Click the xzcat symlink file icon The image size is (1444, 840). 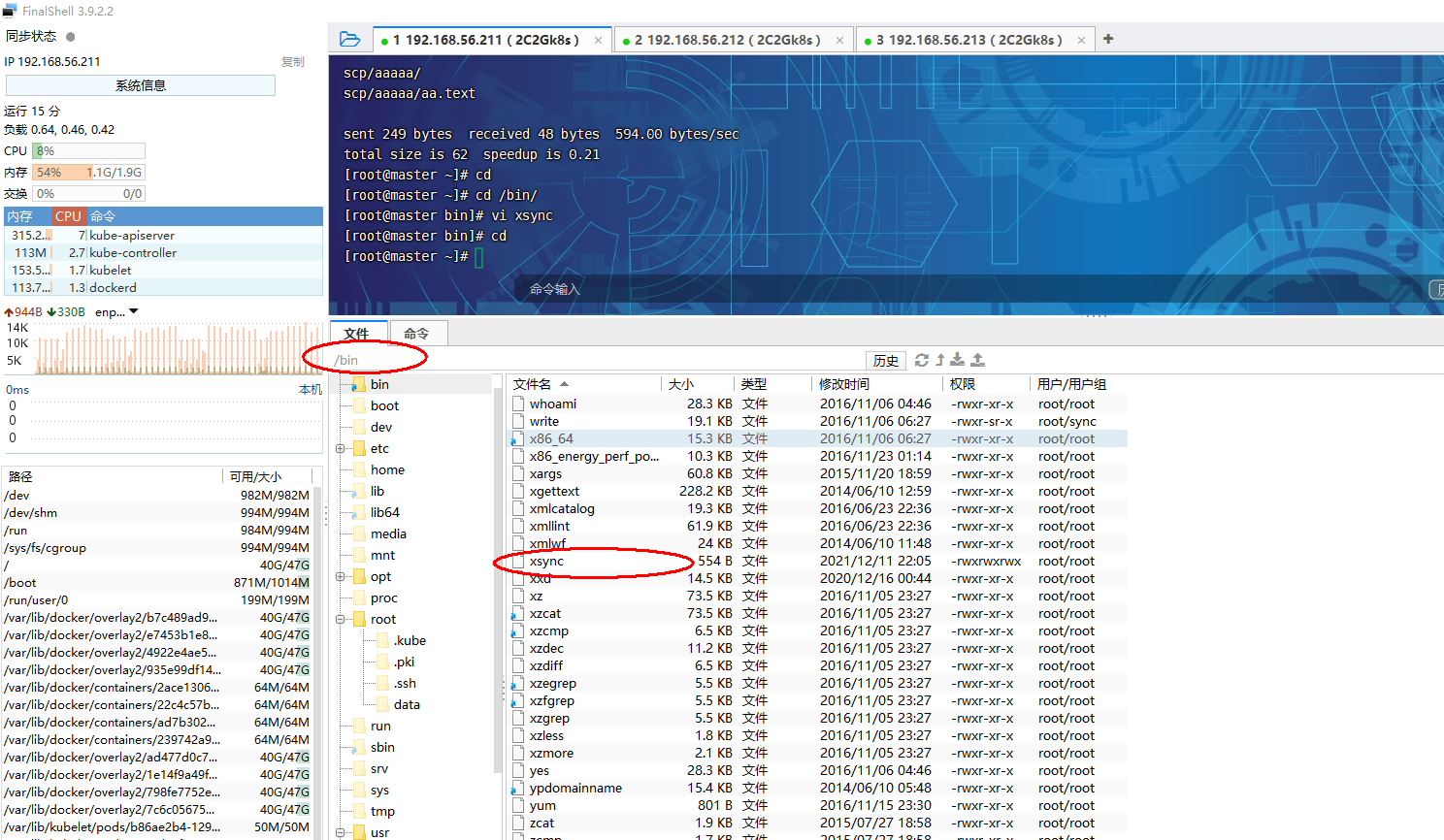point(518,613)
